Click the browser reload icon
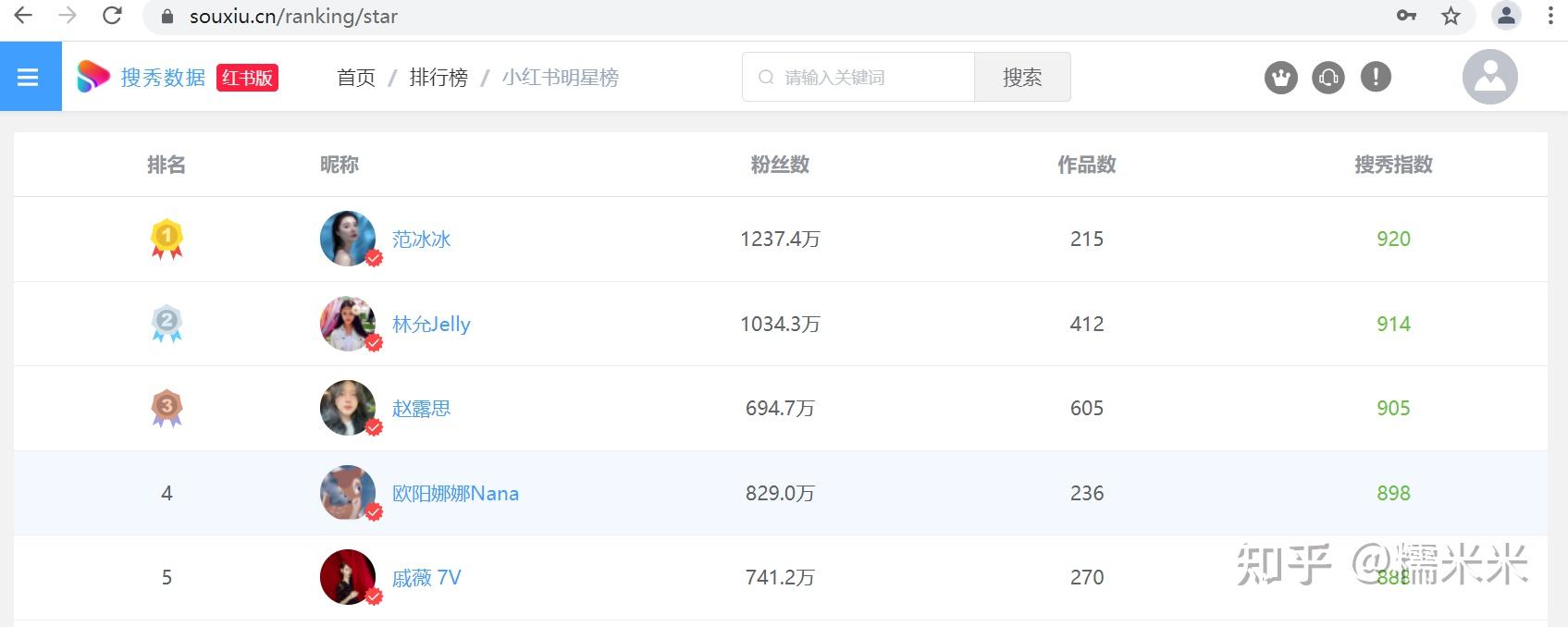Screen dimensions: 1568x627 (112, 16)
